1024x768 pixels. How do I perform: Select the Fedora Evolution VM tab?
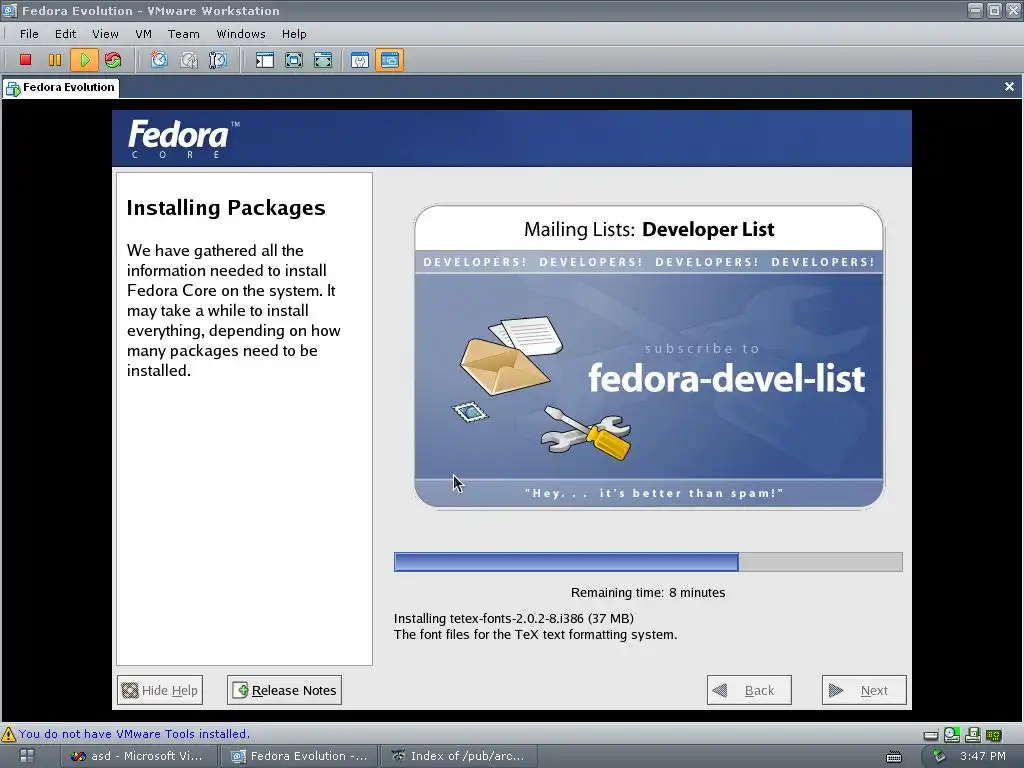(61, 88)
